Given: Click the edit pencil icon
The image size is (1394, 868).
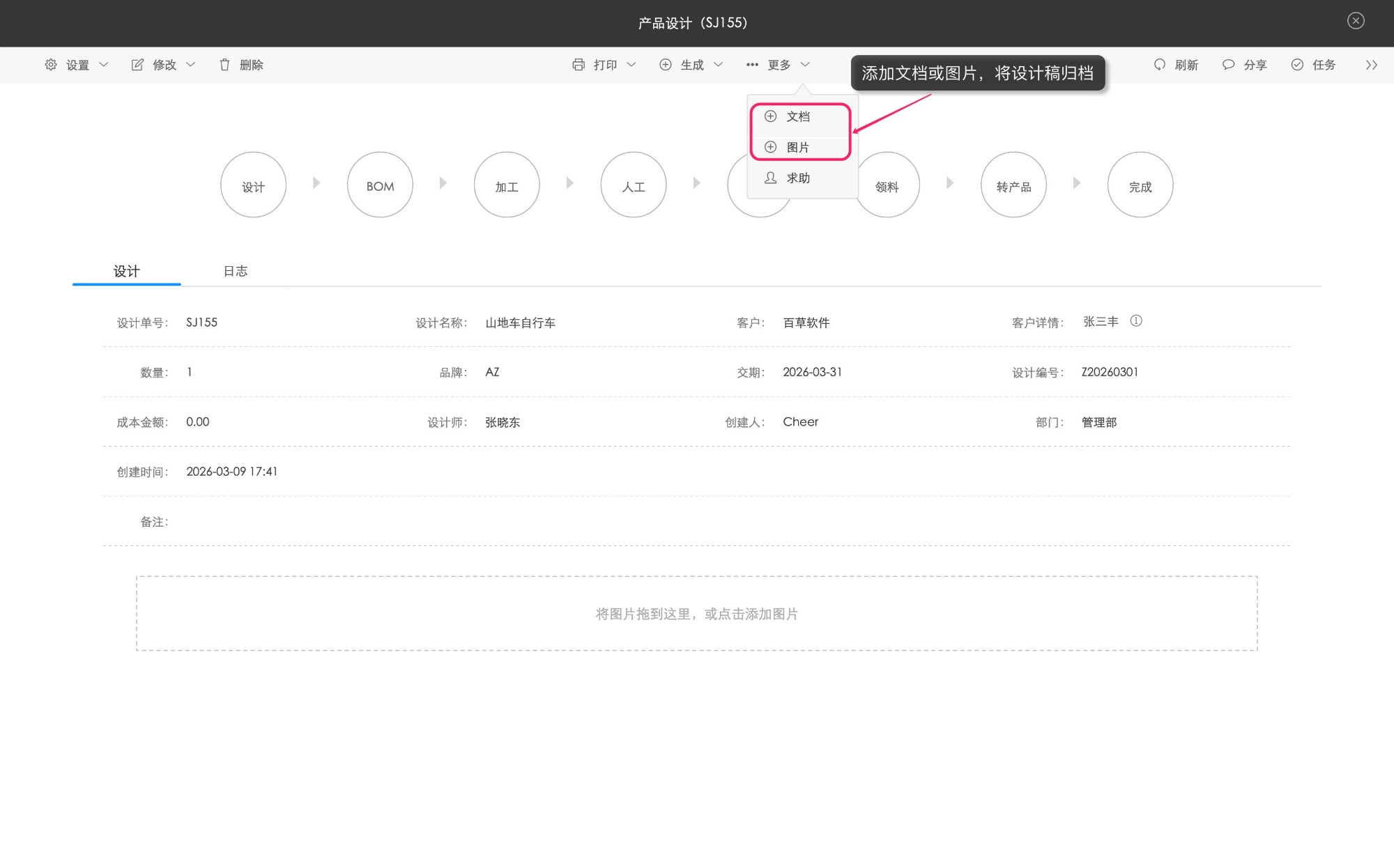Looking at the screenshot, I should click(137, 65).
